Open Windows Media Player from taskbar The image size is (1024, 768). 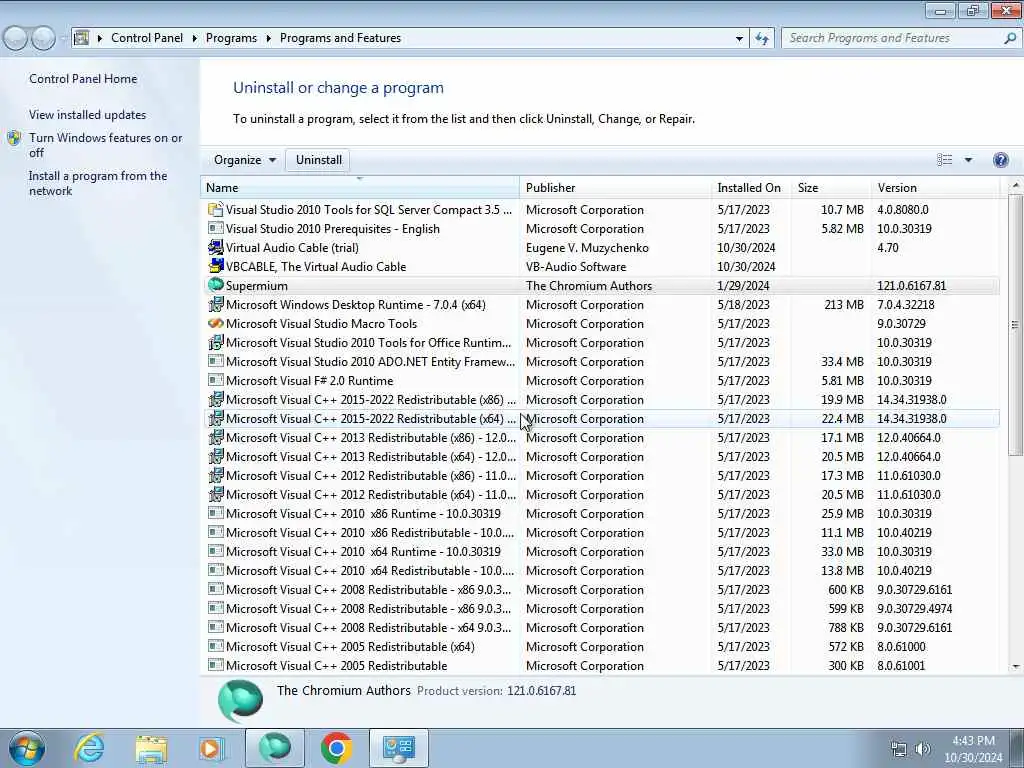(212, 748)
